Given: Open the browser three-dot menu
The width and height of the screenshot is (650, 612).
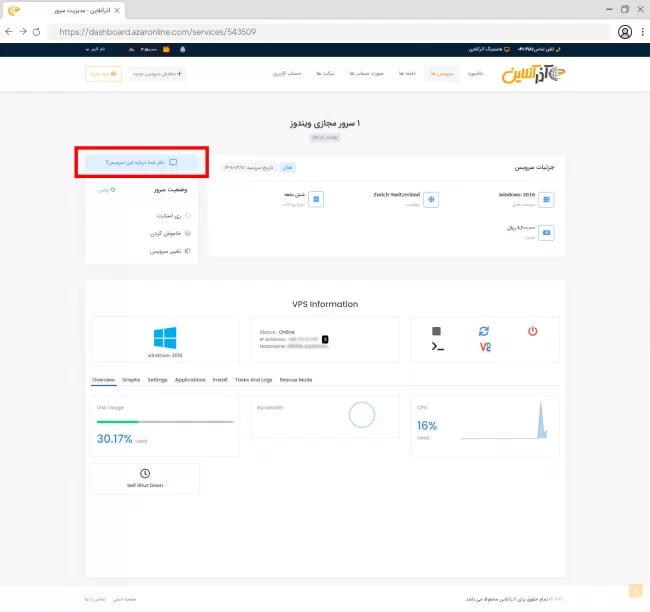Looking at the screenshot, I should tap(642, 32).
